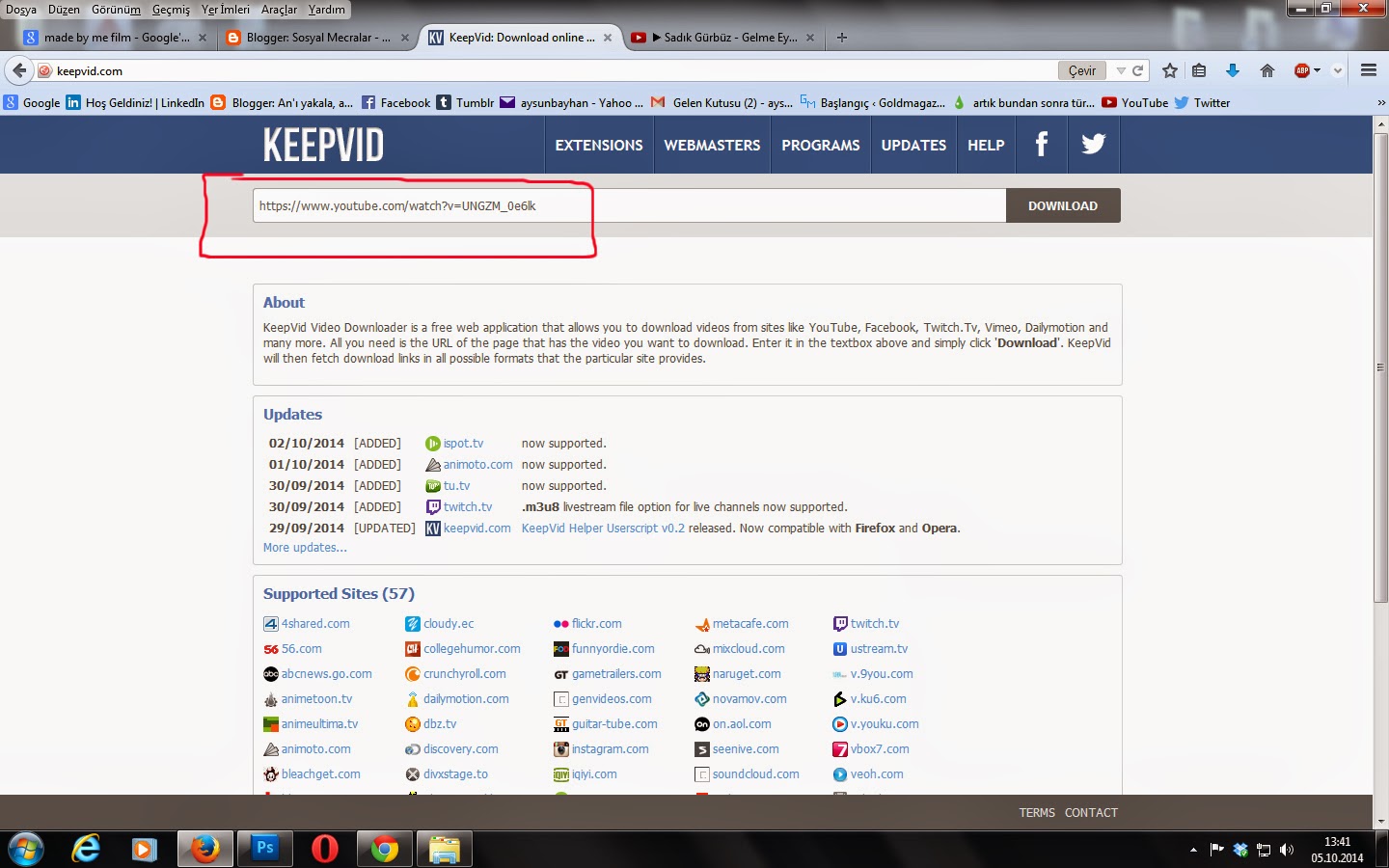Image resolution: width=1389 pixels, height=868 pixels.
Task: Click the KEEPVID logo
Action: point(323,146)
